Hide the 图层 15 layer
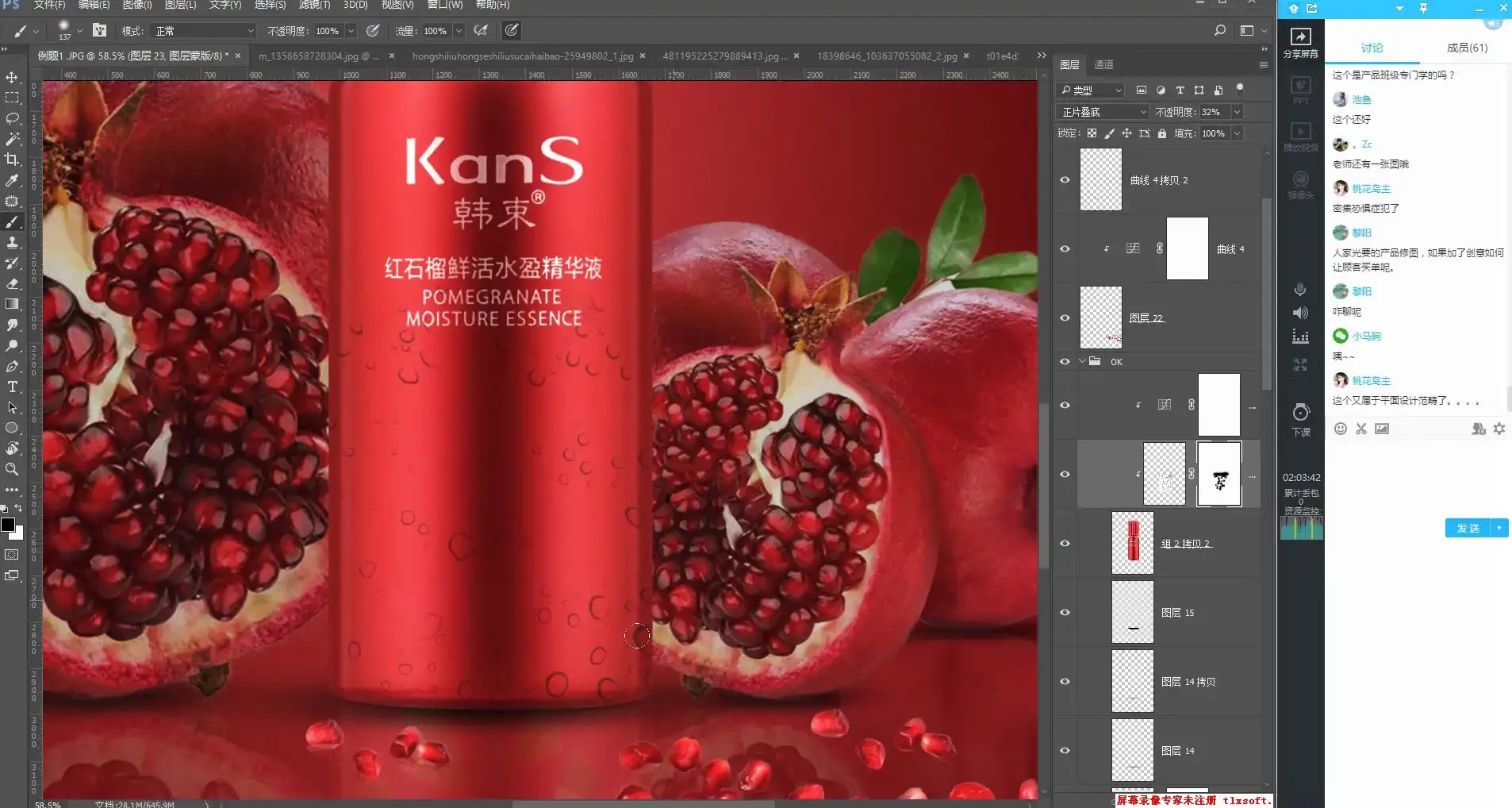 point(1065,612)
